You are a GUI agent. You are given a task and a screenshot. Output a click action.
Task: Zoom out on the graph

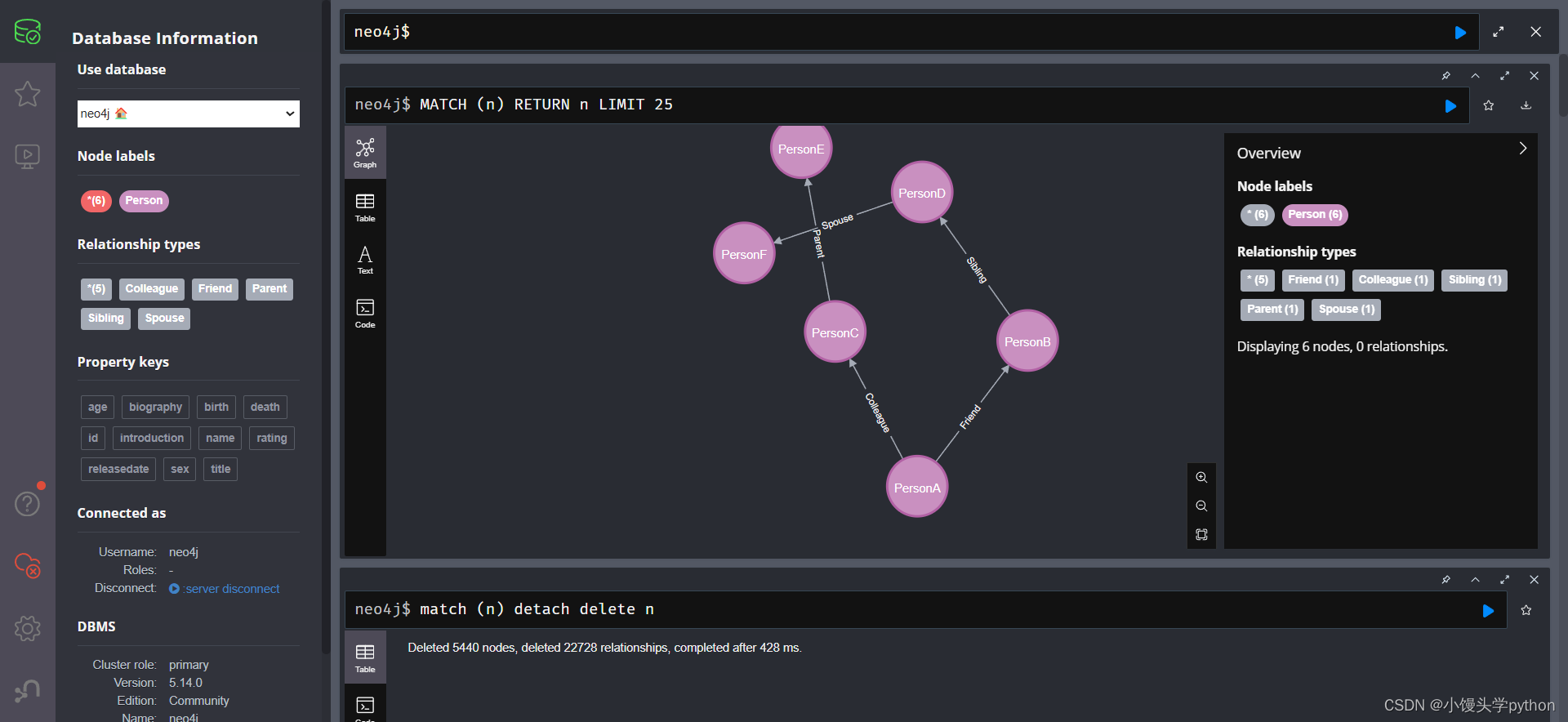[1201, 506]
